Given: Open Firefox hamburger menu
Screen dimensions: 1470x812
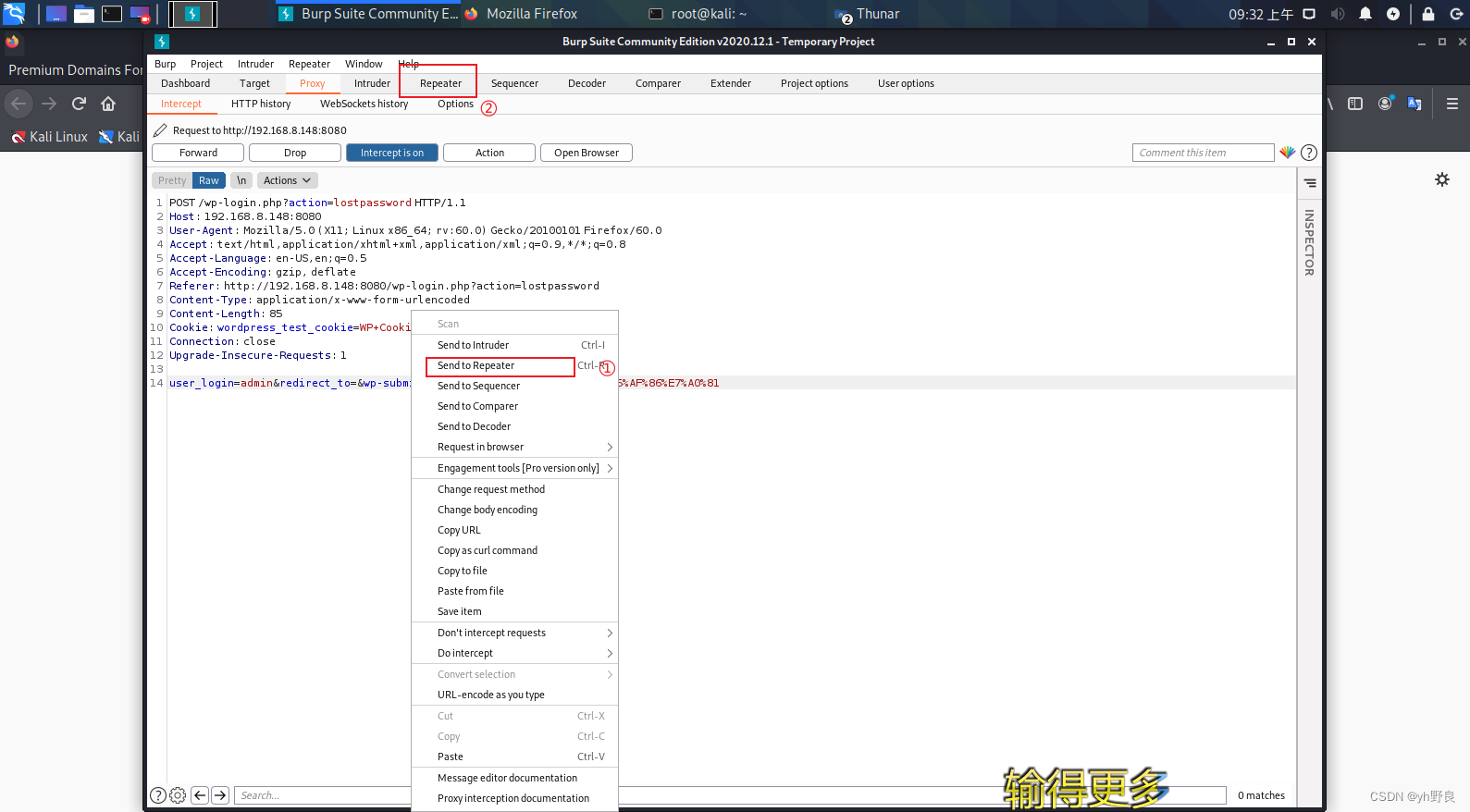Looking at the screenshot, I should click(x=1452, y=104).
